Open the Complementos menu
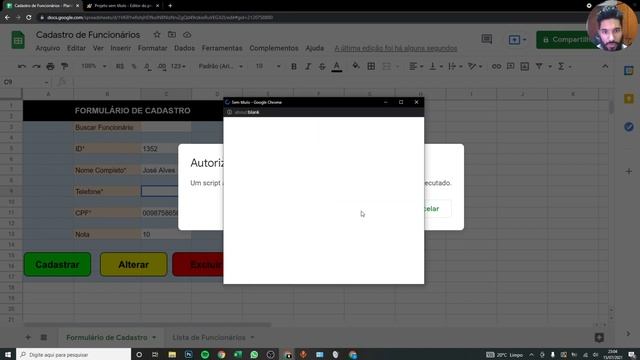 click(274, 48)
